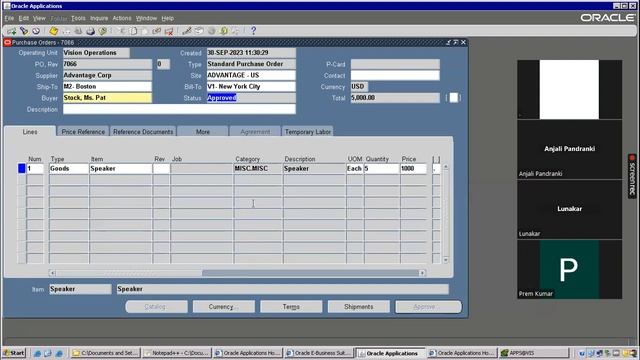The width and height of the screenshot is (640, 360).
Task: Click the Zoom toolbar icon
Action: click(199, 31)
